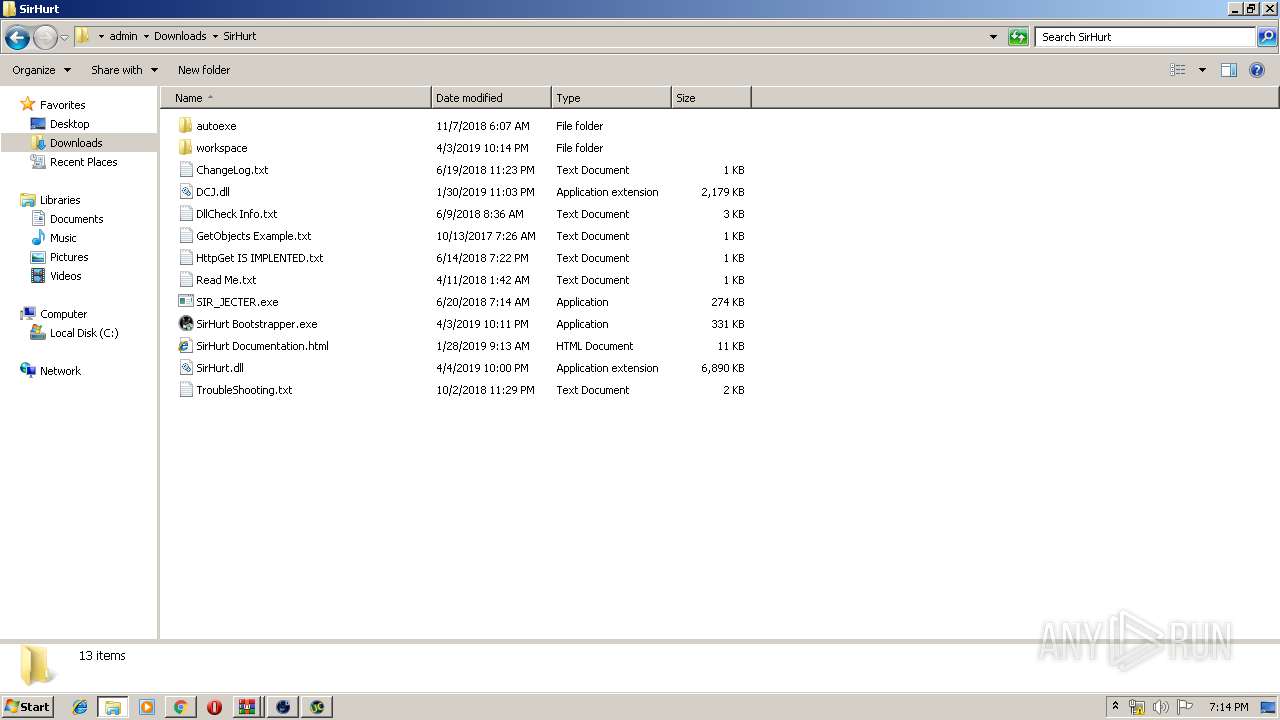The height and width of the screenshot is (720, 1280).
Task: Click the Action Center flag icon
Action: point(1185,707)
